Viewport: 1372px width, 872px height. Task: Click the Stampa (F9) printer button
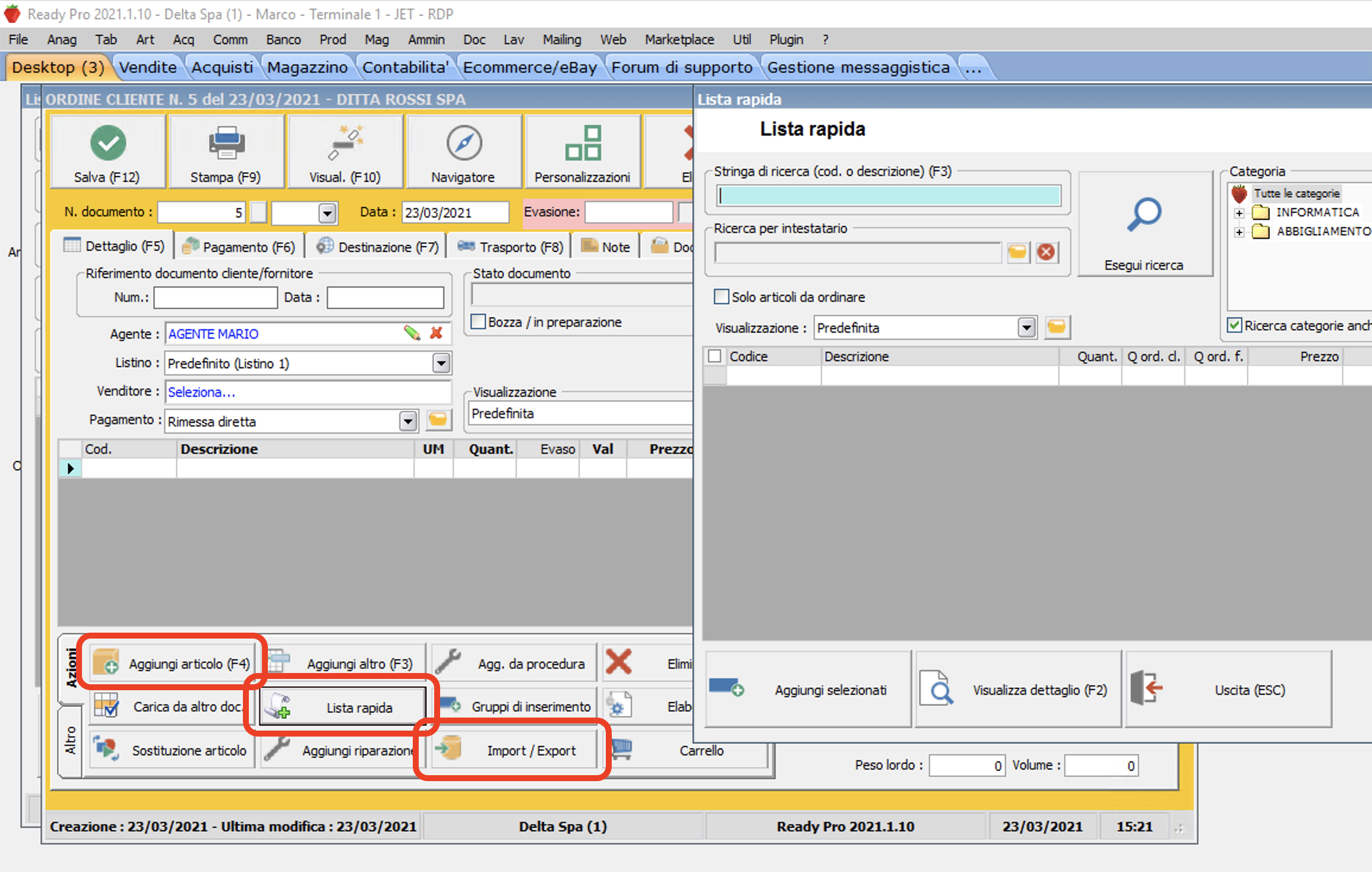pos(226,152)
